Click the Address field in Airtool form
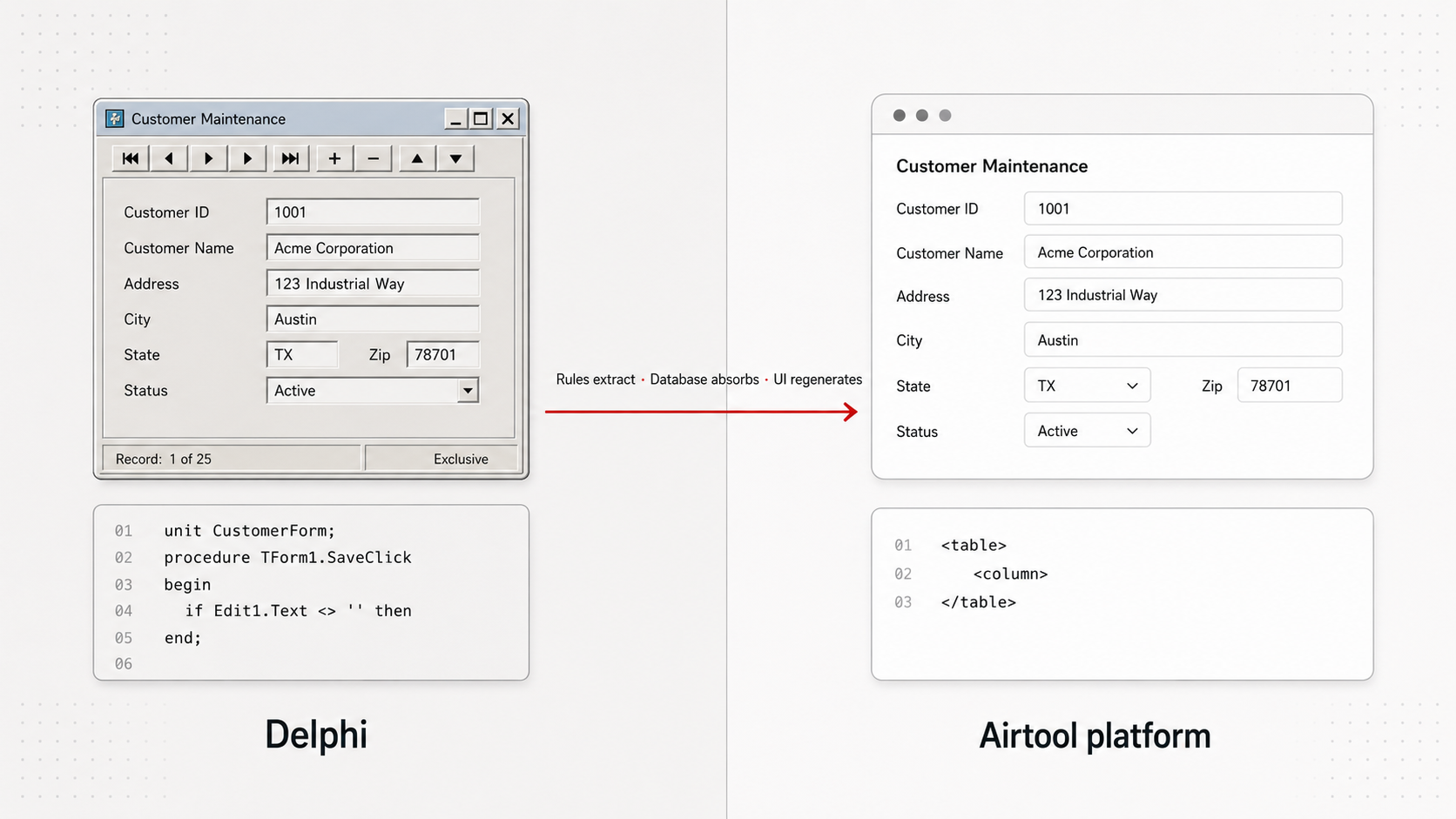The width and height of the screenshot is (1456, 819). (x=1183, y=295)
